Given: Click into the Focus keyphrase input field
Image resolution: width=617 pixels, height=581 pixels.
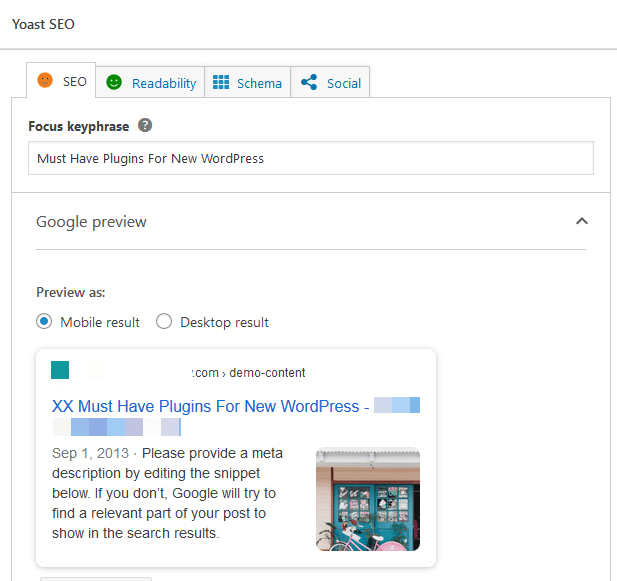Looking at the screenshot, I should (x=311, y=158).
